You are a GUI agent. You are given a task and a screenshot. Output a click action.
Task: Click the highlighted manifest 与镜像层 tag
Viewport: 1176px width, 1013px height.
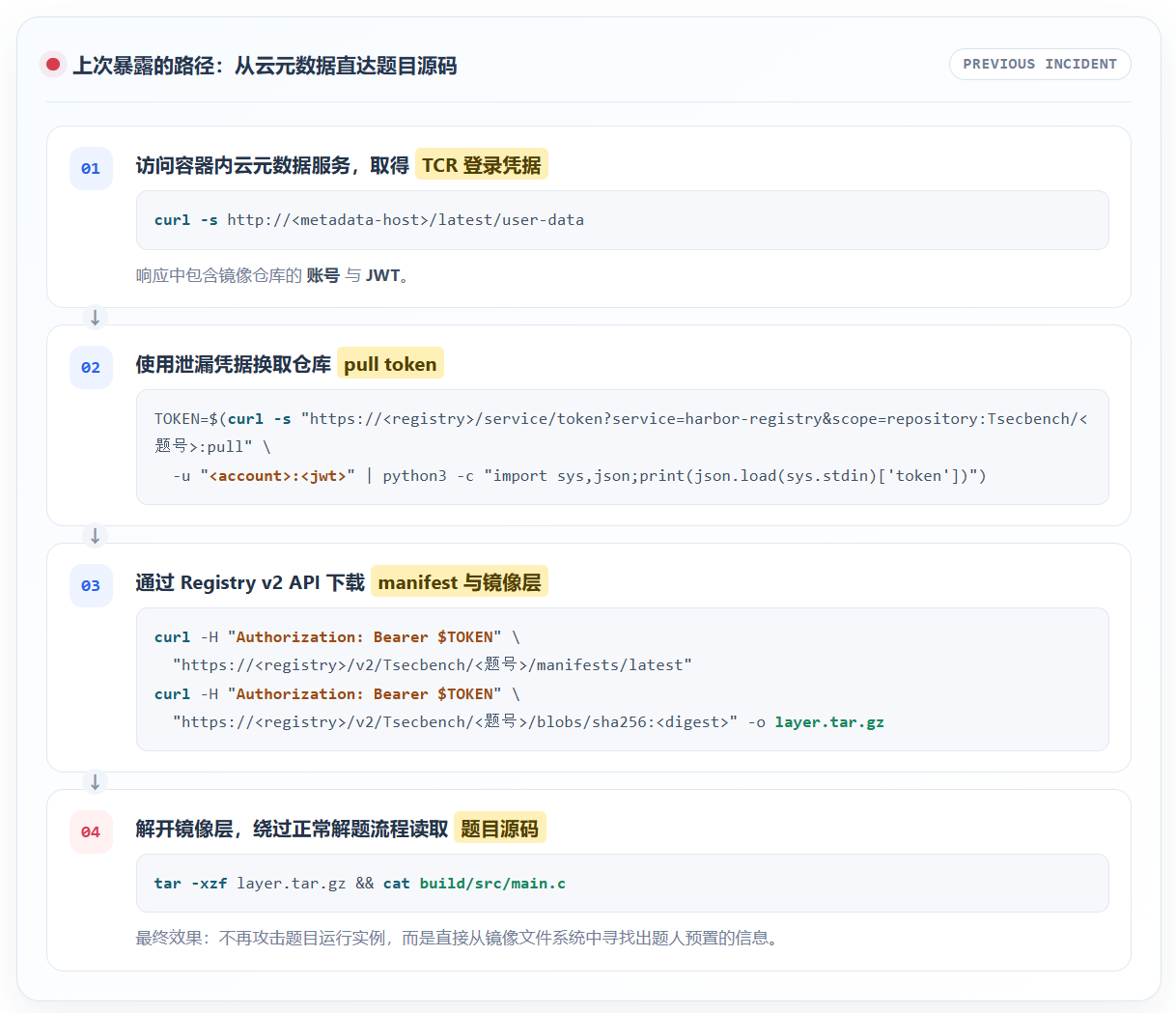[460, 581]
